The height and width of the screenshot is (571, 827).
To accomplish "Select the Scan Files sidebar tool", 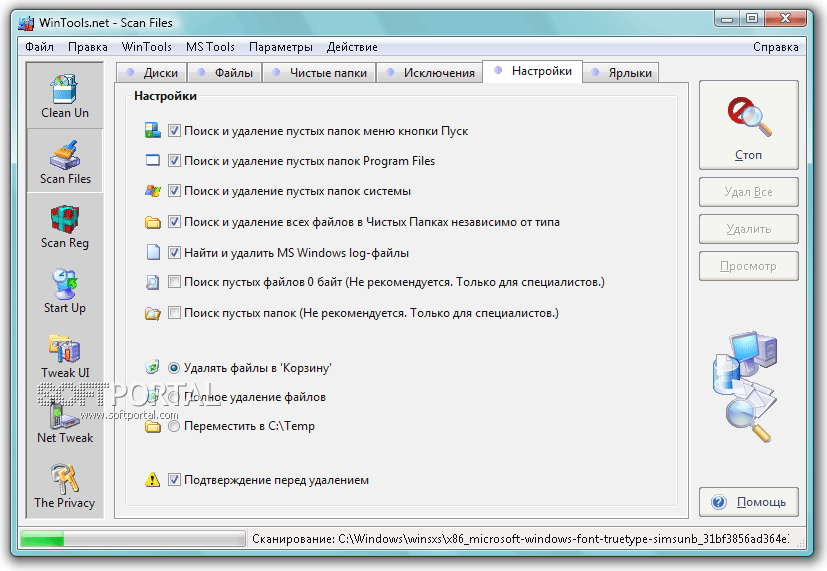I will 65,162.
